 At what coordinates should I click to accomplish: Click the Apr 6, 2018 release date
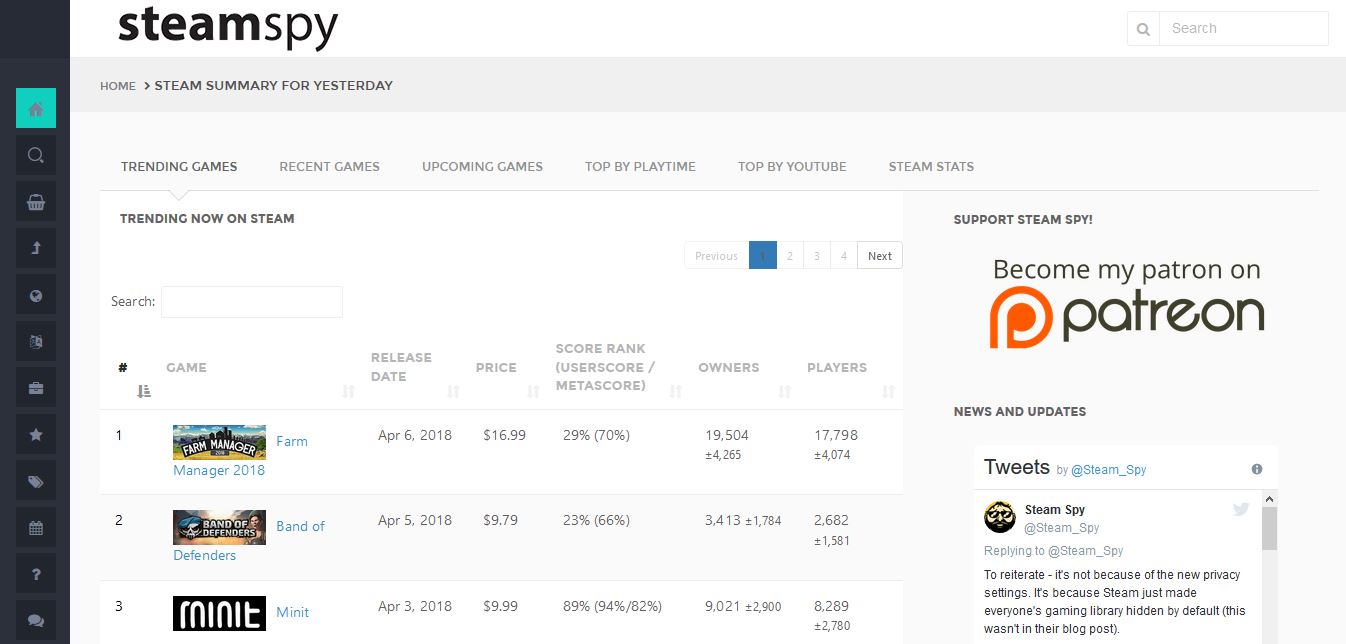pos(415,435)
